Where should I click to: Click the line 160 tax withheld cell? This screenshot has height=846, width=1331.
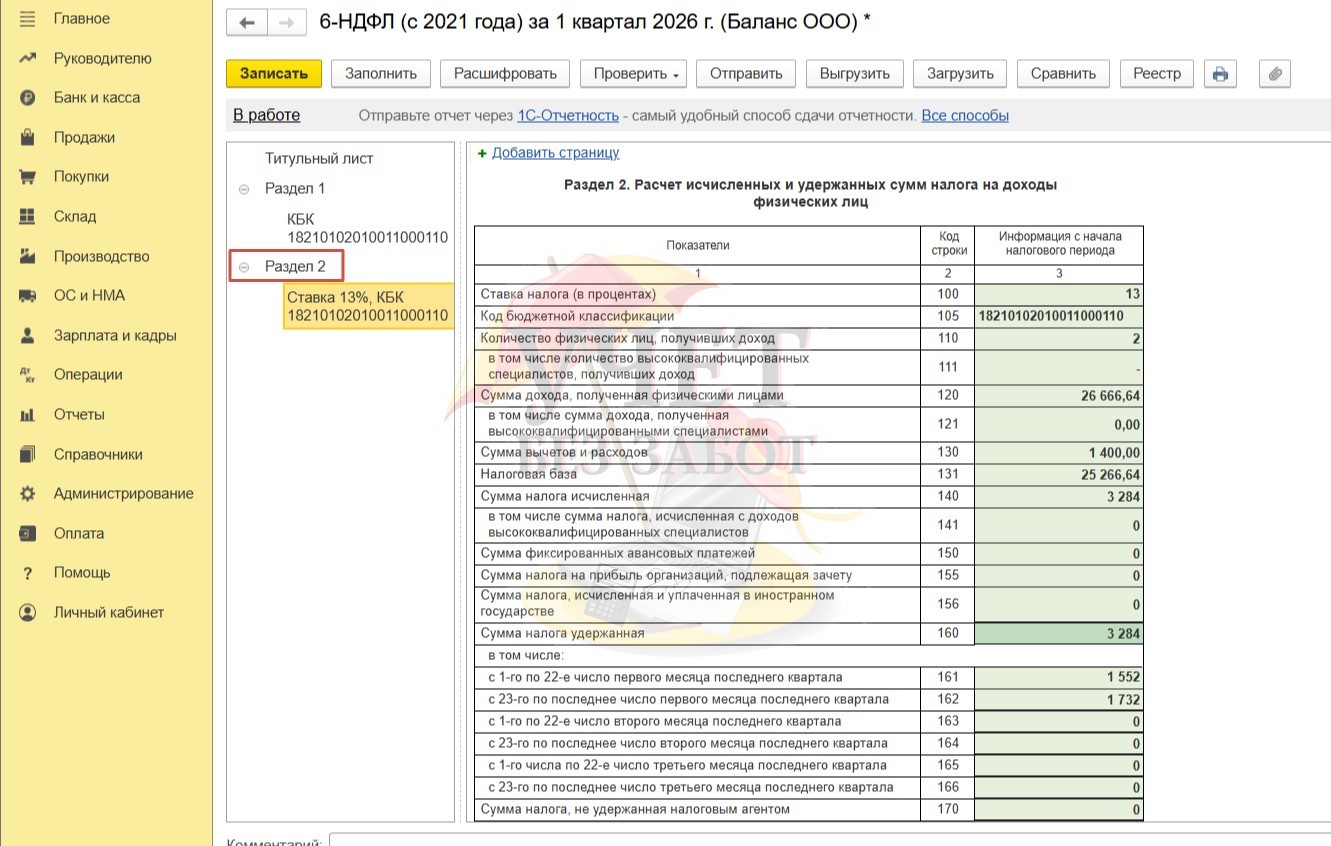point(1058,634)
